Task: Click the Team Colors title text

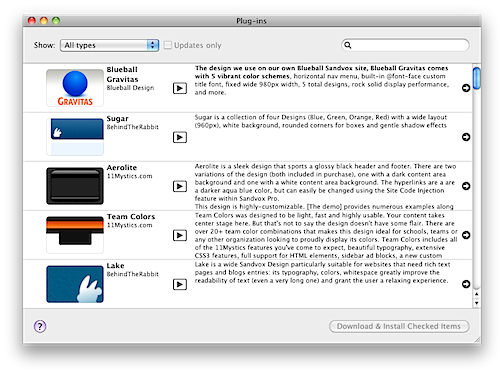Action: 131,217
